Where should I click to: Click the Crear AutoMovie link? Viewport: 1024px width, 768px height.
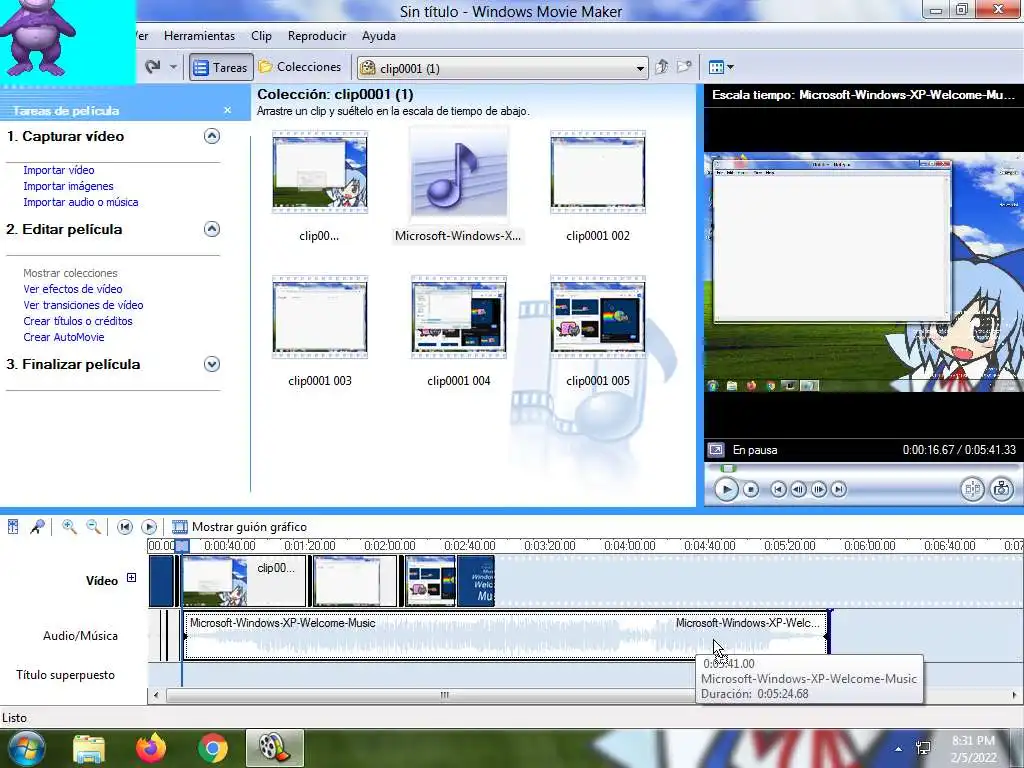(64, 337)
